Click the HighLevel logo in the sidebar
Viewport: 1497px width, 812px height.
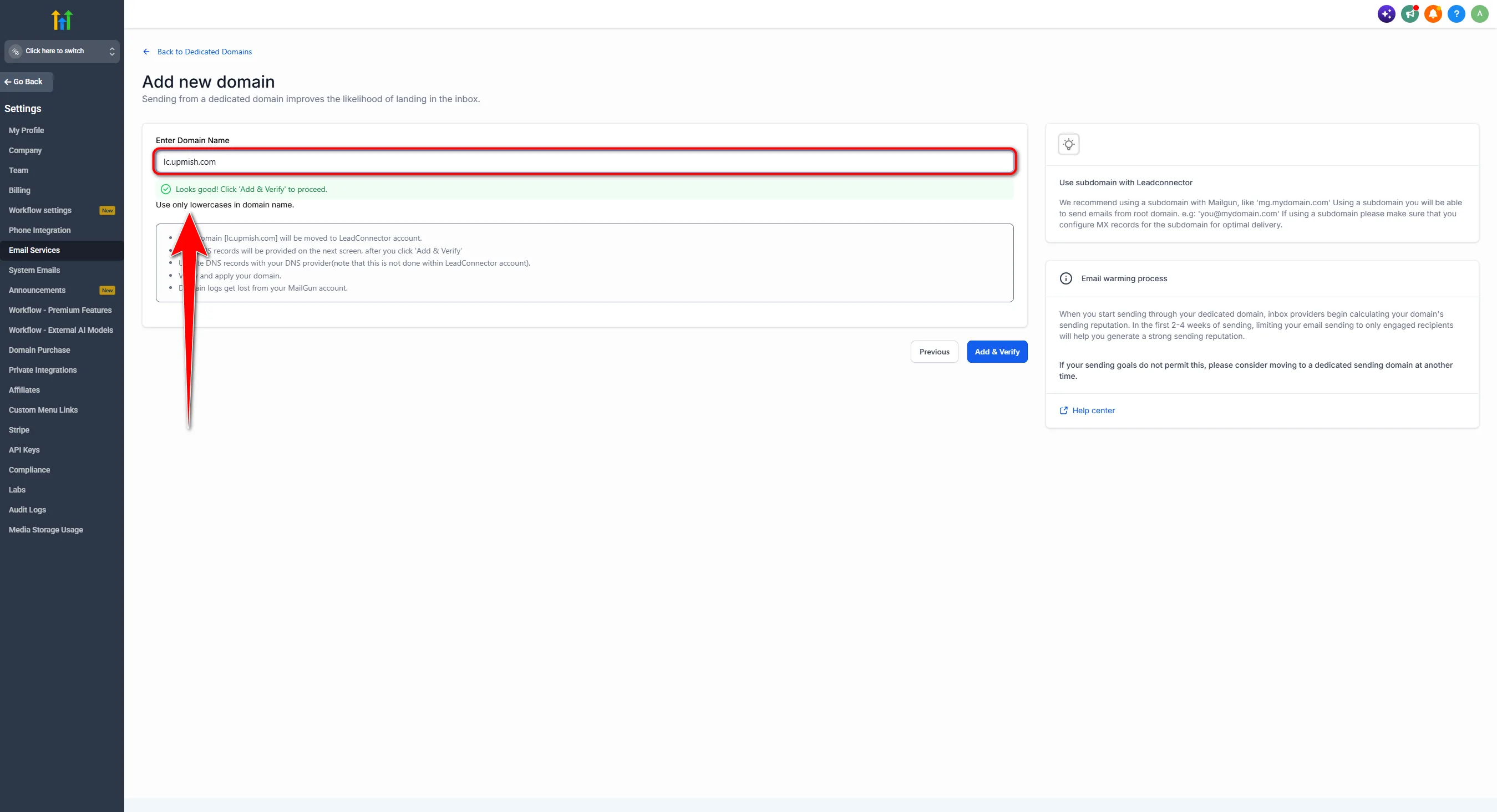62,20
